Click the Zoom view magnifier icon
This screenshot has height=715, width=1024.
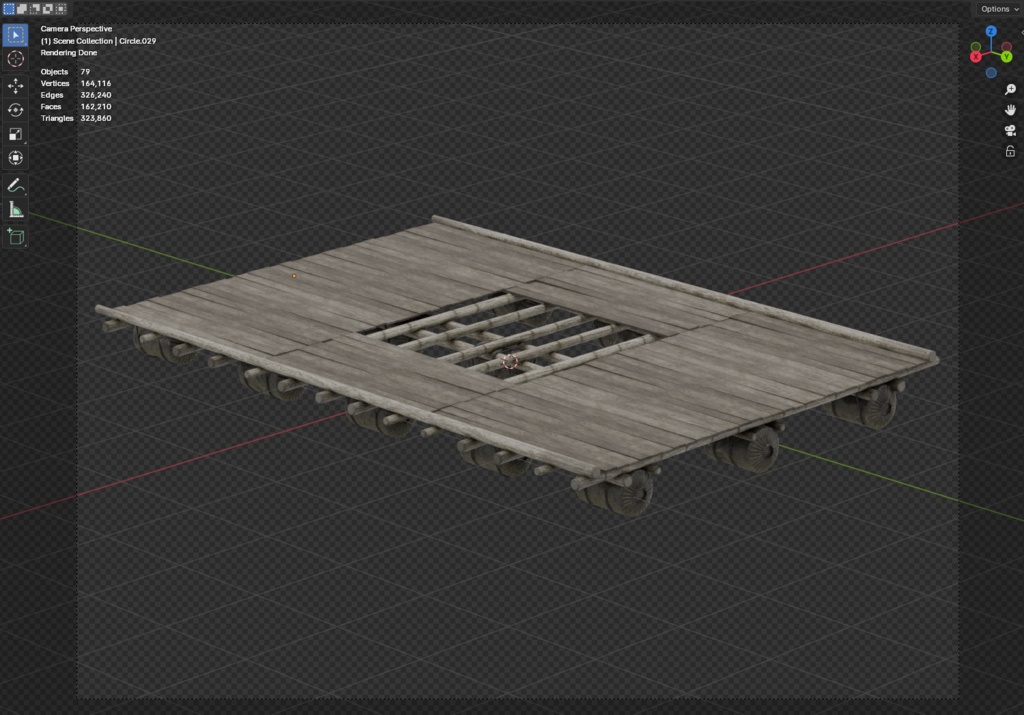point(1010,89)
